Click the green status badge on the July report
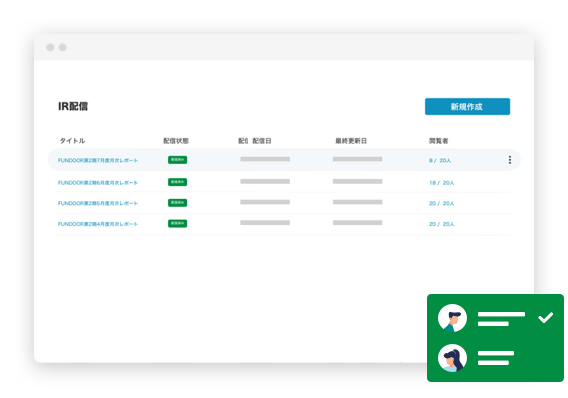568x398 pixels. click(178, 160)
